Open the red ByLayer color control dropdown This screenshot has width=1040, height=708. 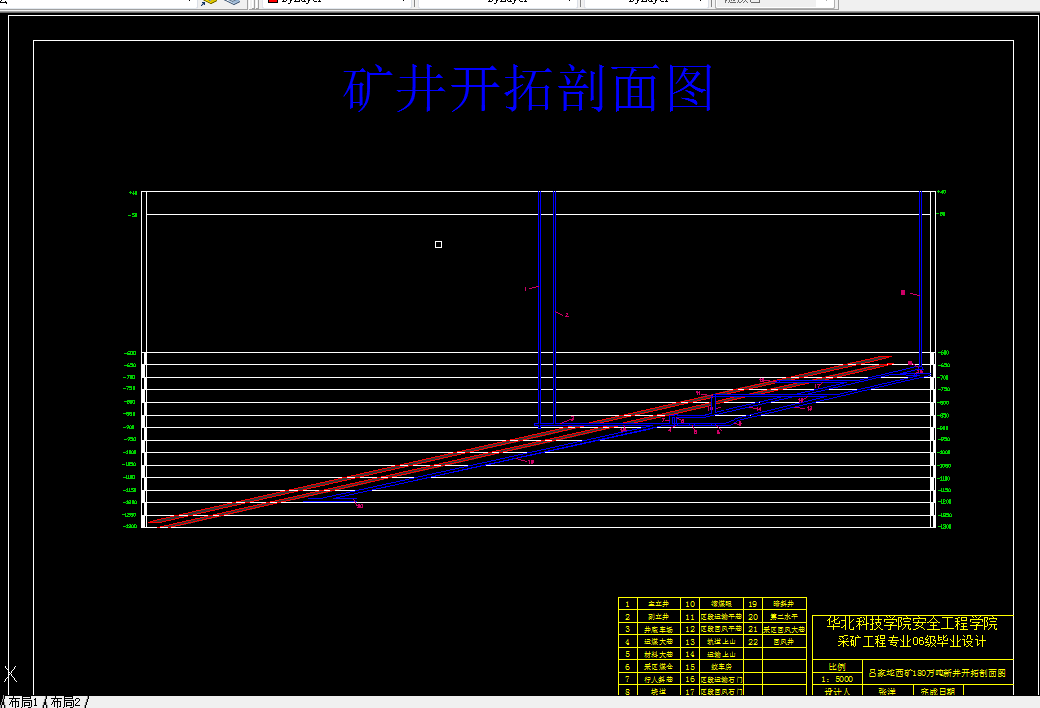(336, 2)
